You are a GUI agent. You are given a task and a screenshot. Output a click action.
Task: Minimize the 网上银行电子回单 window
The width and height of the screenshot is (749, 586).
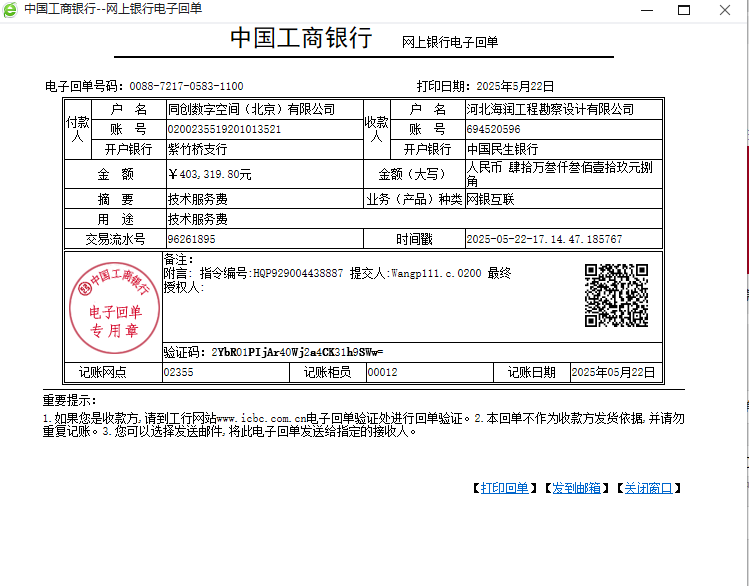[x=647, y=10]
